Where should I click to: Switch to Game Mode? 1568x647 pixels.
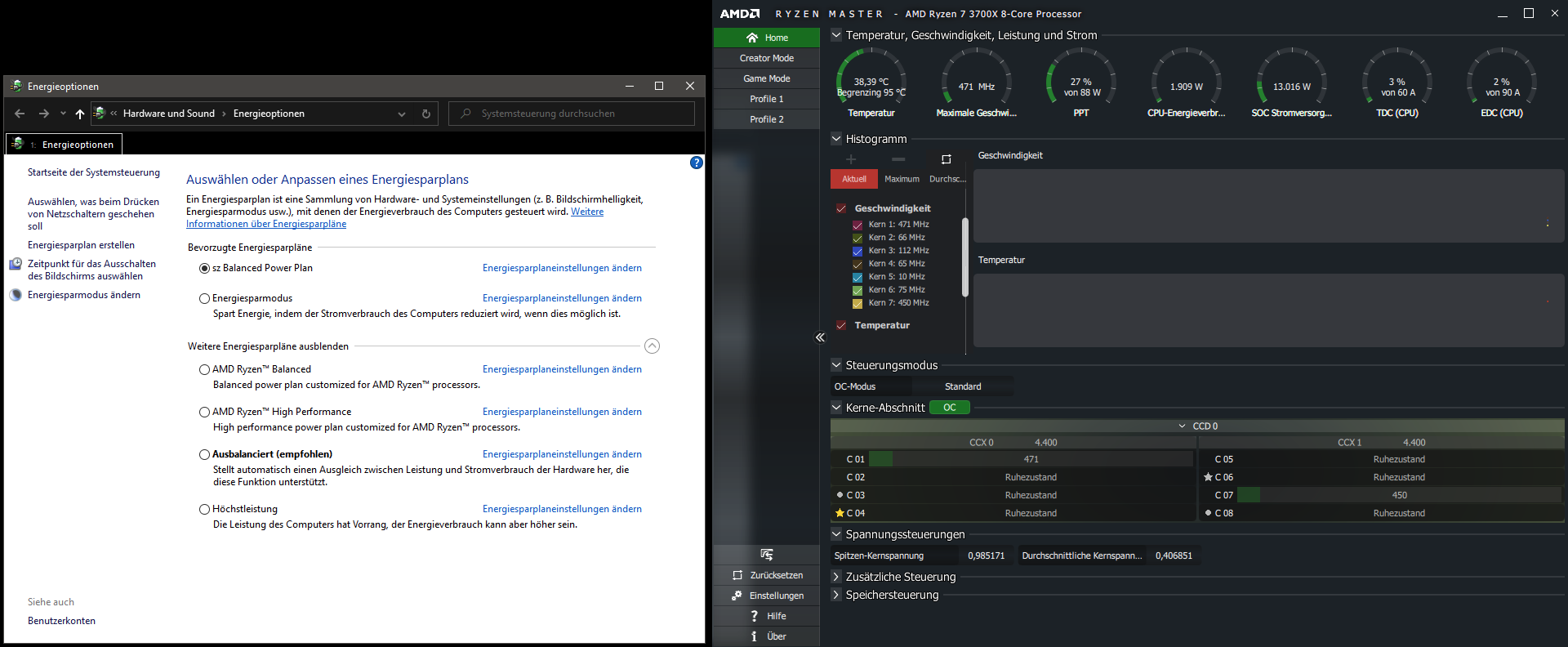click(x=766, y=78)
